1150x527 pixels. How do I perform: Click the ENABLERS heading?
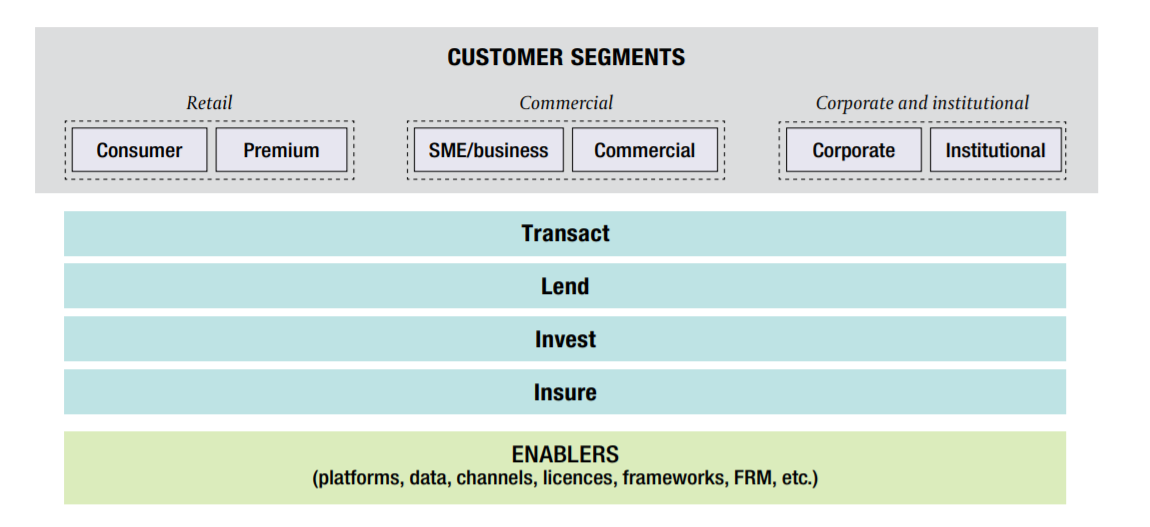(565, 455)
